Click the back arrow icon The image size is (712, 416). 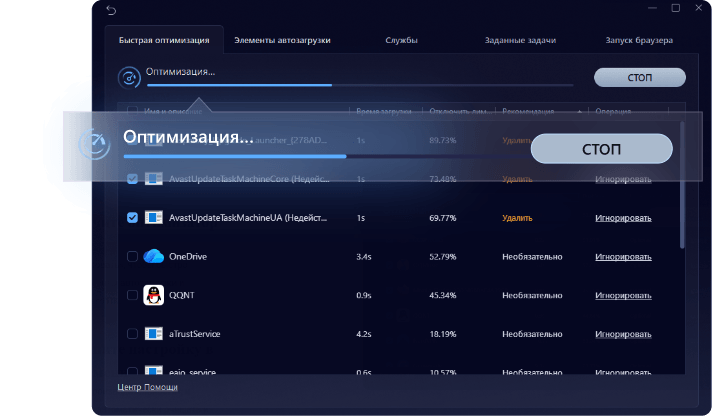coord(111,10)
